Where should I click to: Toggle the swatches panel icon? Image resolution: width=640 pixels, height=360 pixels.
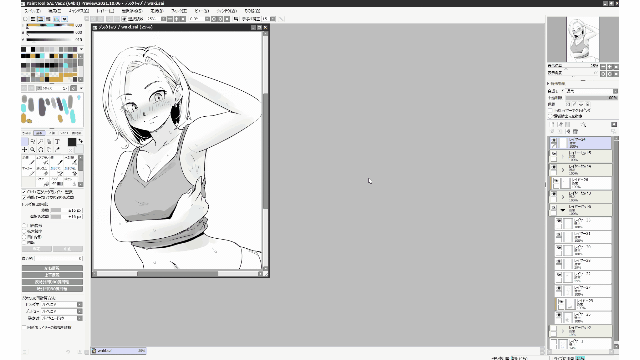coord(56,19)
